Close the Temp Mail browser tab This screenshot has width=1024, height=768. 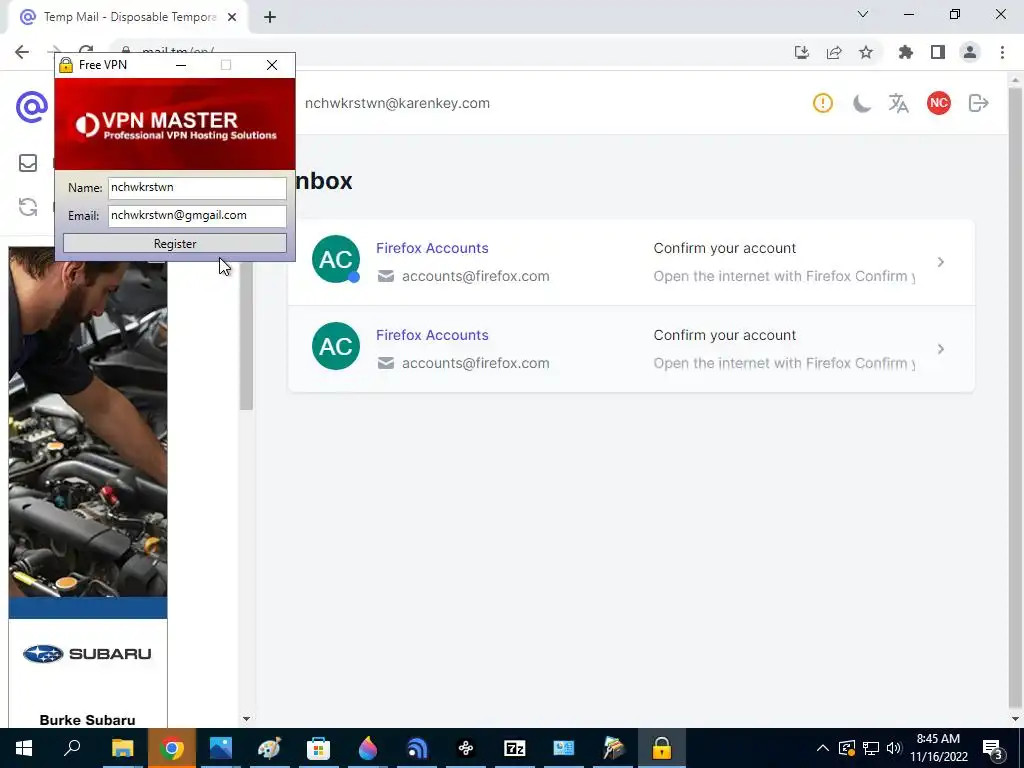[232, 17]
